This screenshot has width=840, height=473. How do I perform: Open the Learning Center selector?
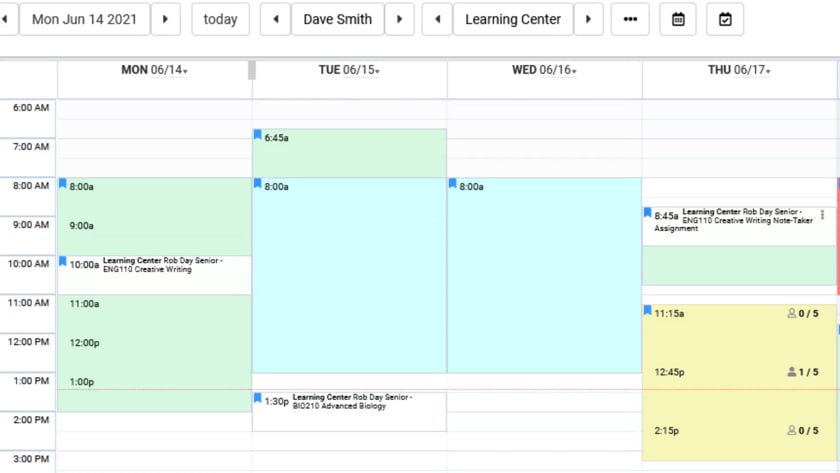tap(512, 19)
